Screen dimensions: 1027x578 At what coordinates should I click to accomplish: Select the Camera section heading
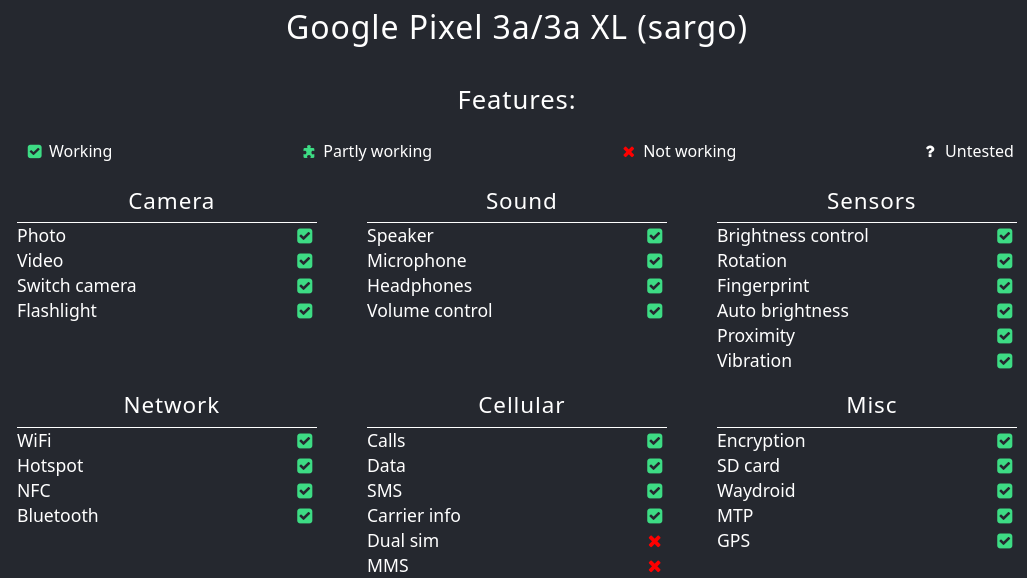point(171,201)
